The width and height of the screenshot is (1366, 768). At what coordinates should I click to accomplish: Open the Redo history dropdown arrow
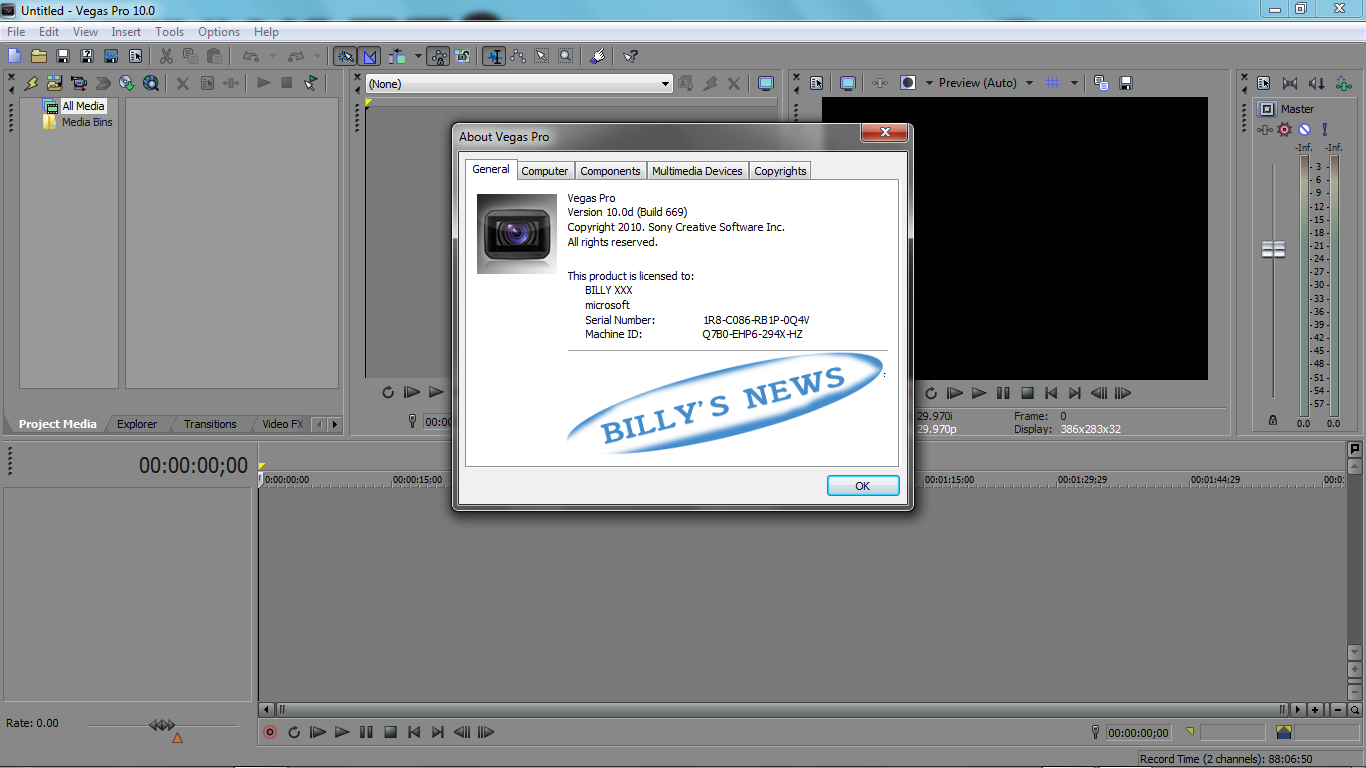(x=318, y=56)
